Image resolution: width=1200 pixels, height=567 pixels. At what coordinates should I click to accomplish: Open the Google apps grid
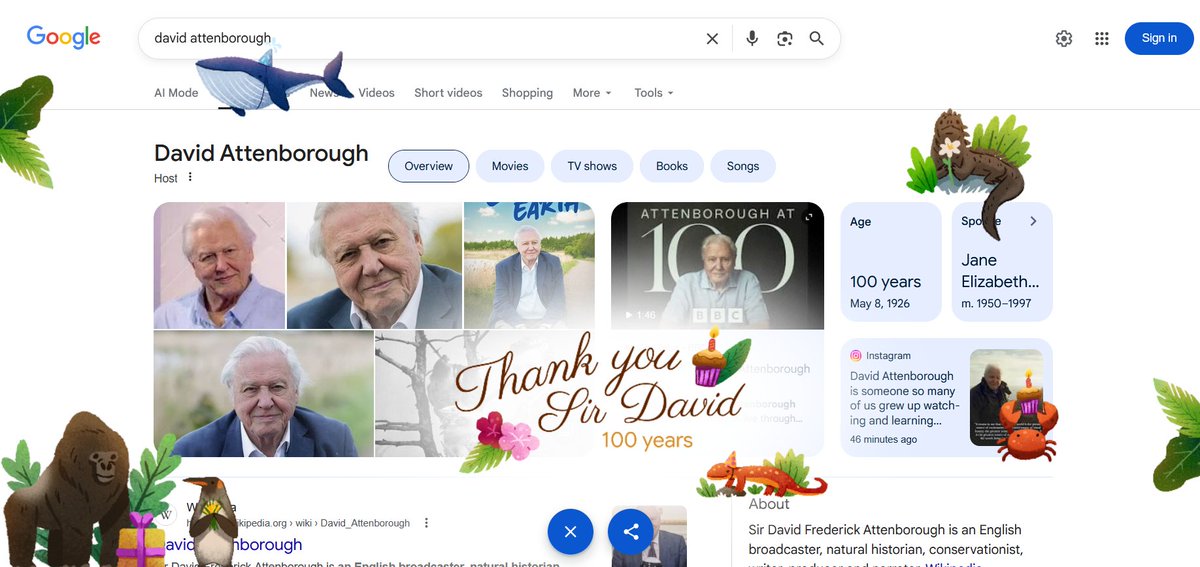1102,39
